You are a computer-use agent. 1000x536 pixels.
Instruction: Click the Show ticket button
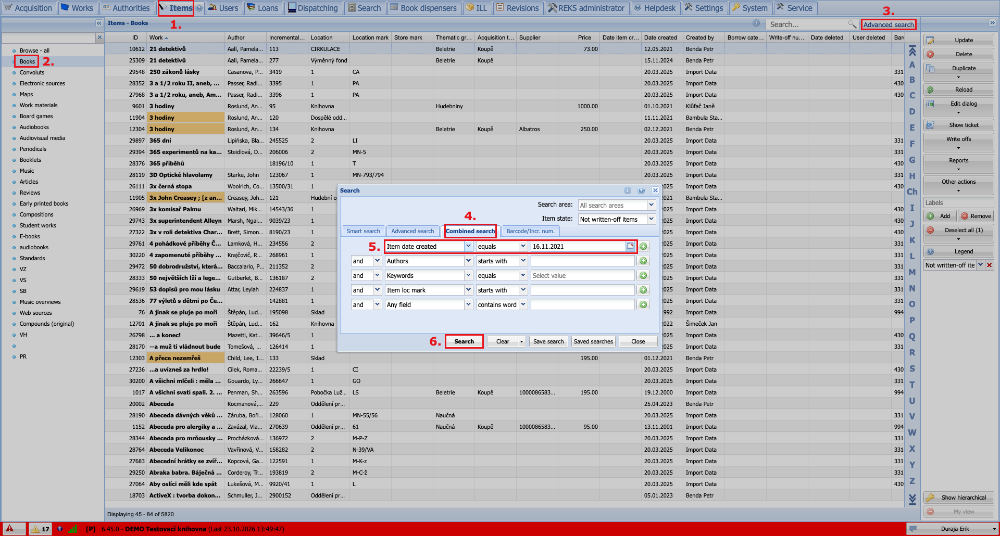click(x=959, y=125)
